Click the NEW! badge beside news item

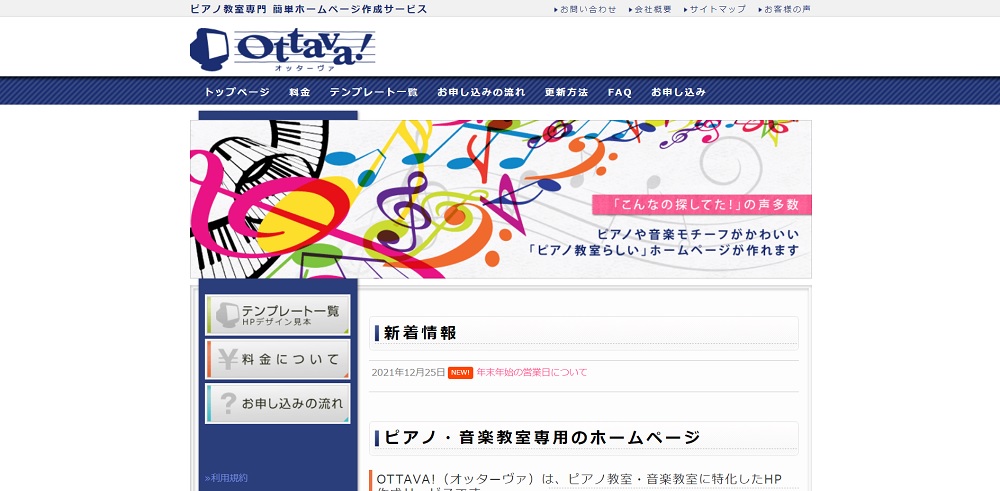click(460, 373)
